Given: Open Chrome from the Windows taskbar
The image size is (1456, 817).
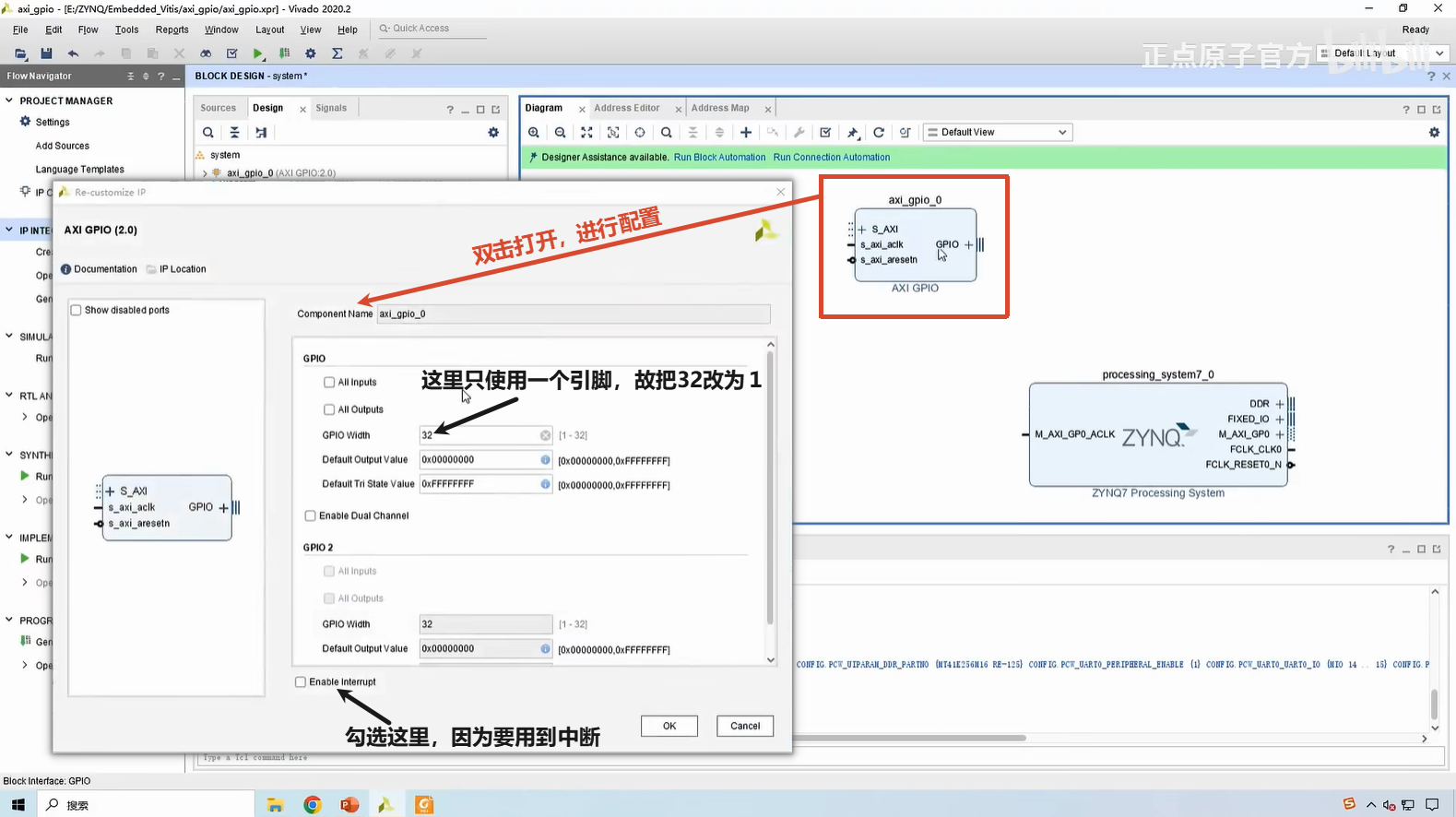Looking at the screenshot, I should 313,805.
